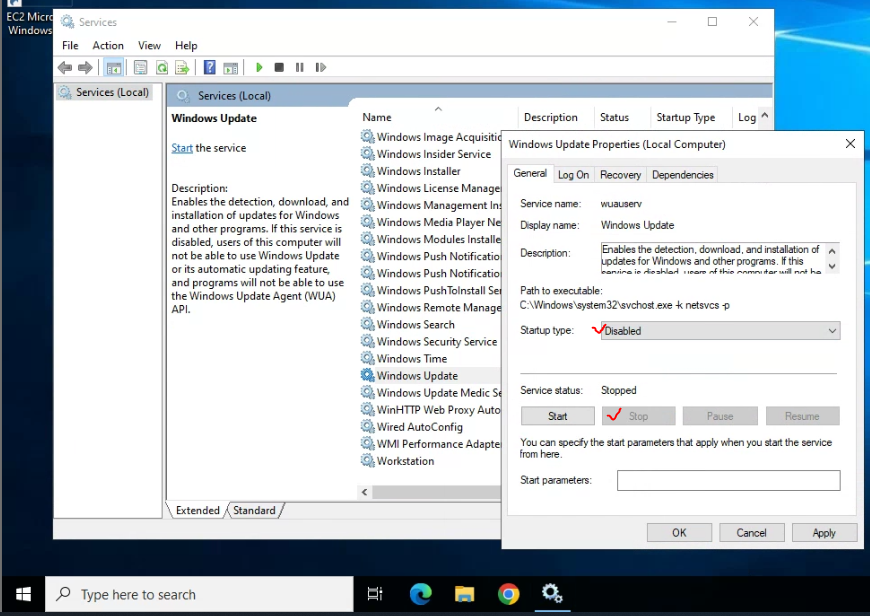Image resolution: width=870 pixels, height=616 pixels.
Task: Click the services list left scroll arrow
Action: point(365,492)
